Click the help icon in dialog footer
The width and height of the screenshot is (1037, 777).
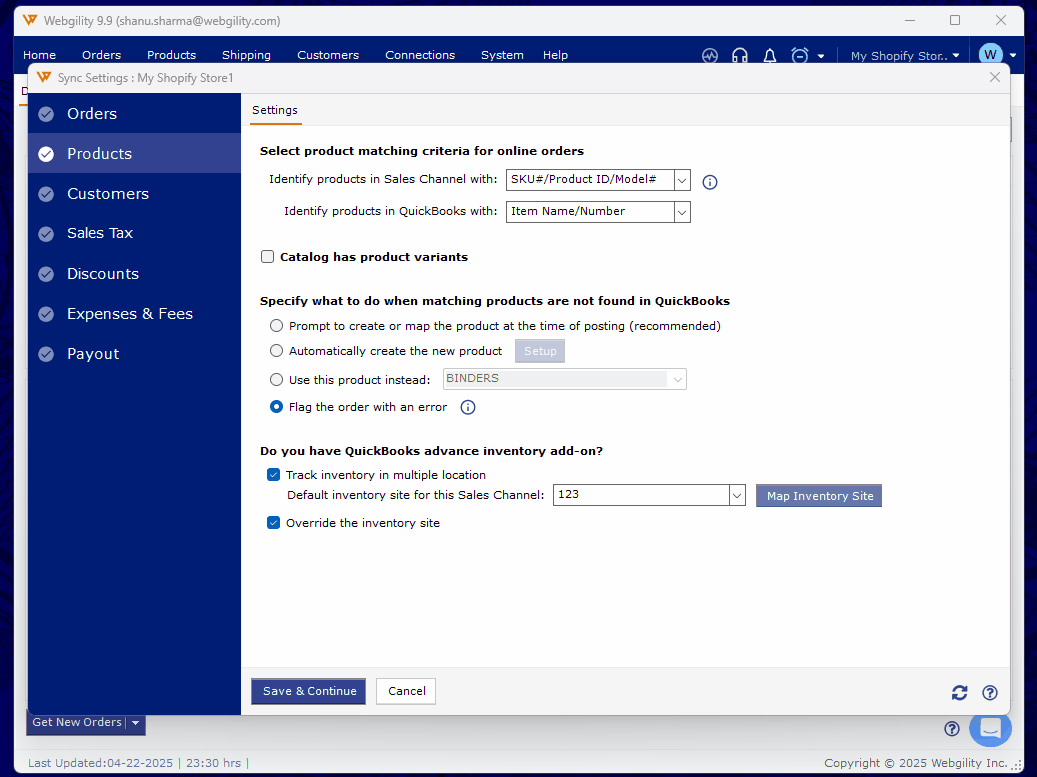990,693
